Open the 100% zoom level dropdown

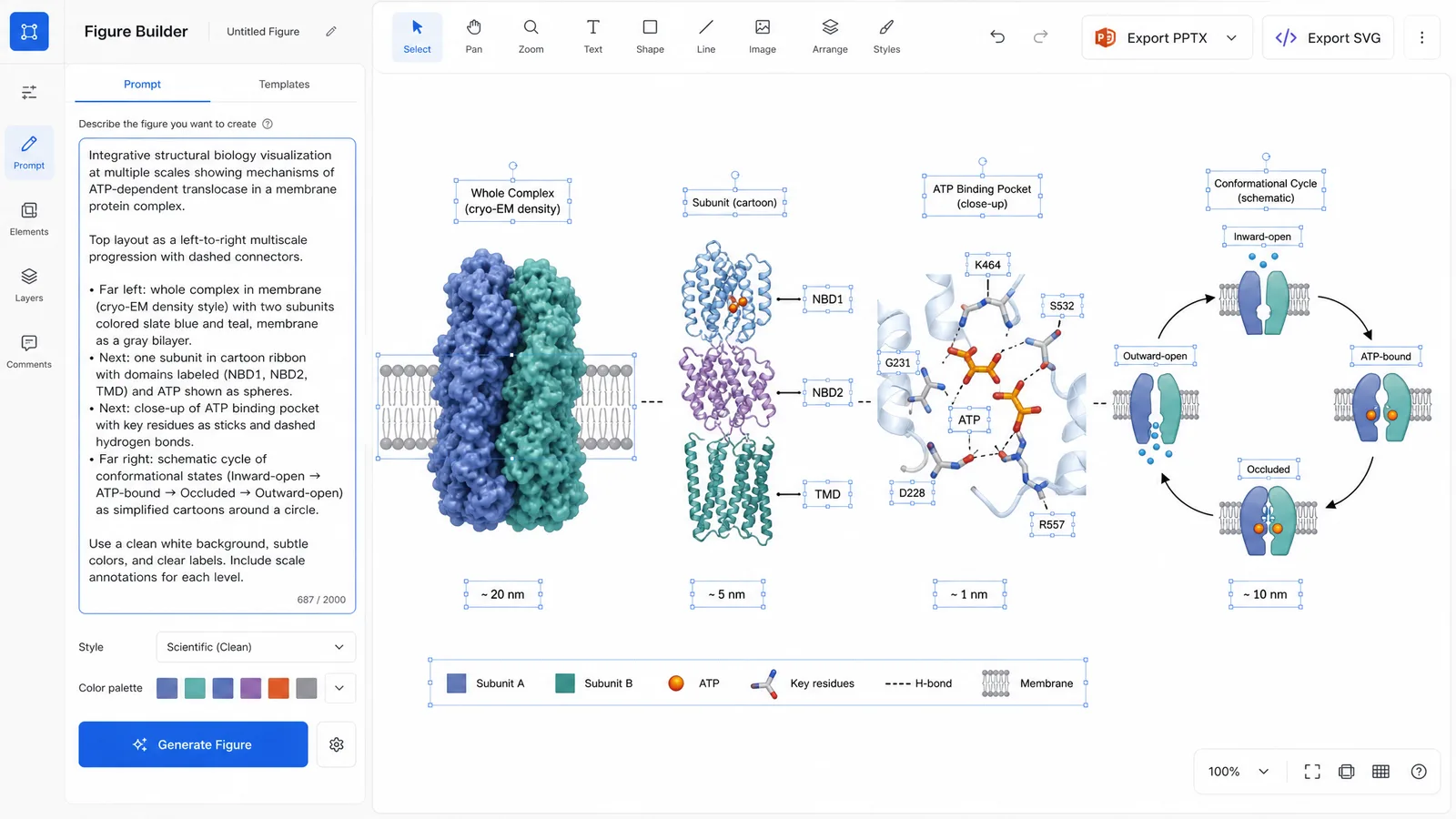tap(1239, 772)
